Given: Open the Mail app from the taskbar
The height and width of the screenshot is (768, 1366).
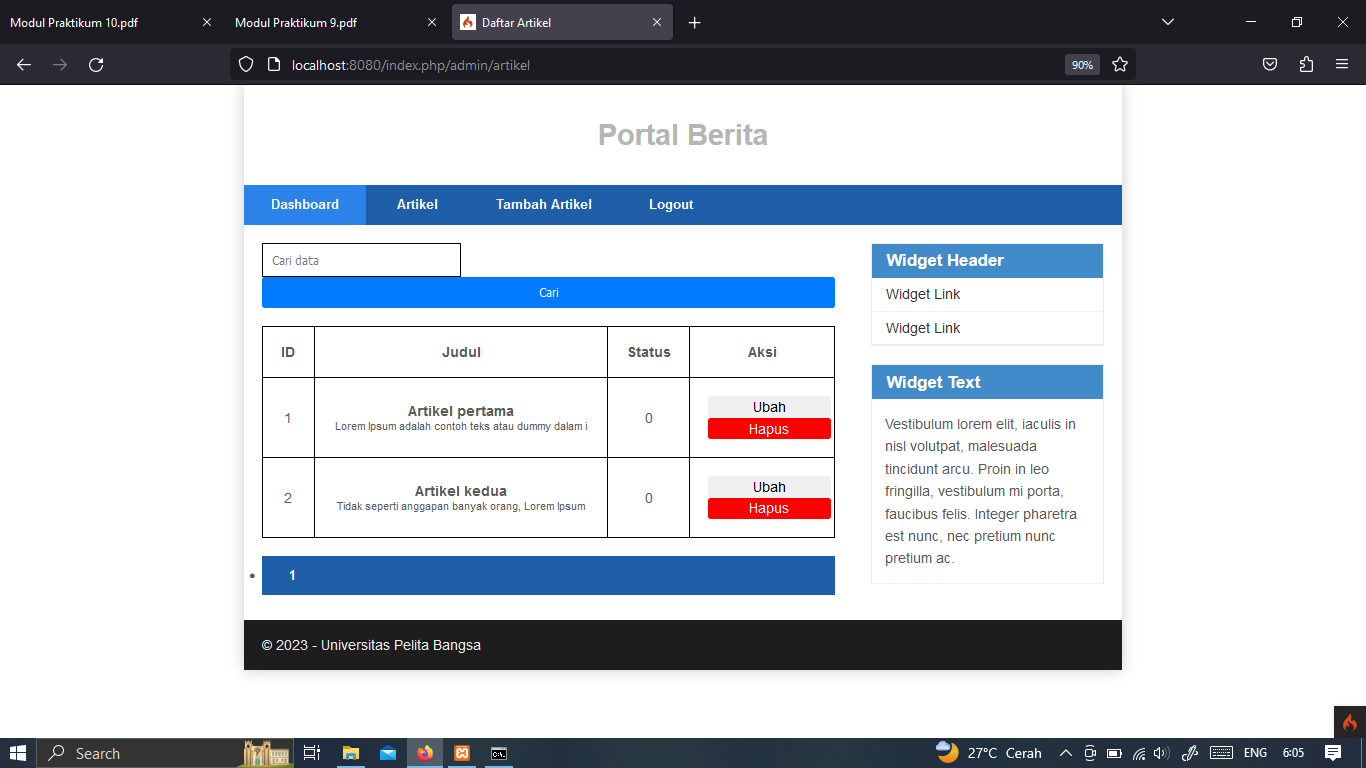Looking at the screenshot, I should [387, 753].
